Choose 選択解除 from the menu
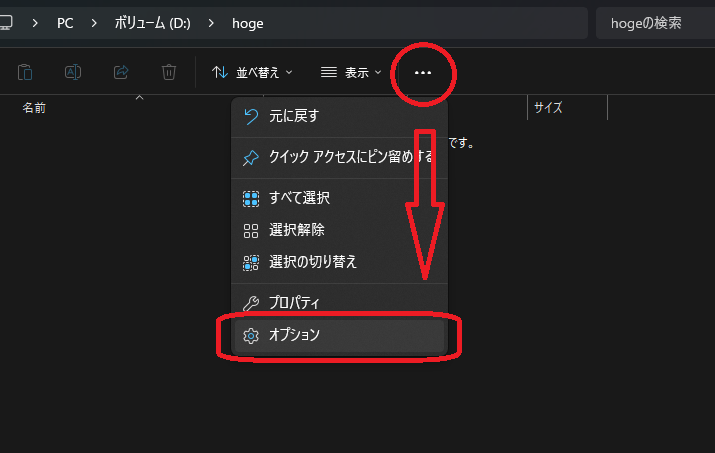 click(339, 230)
